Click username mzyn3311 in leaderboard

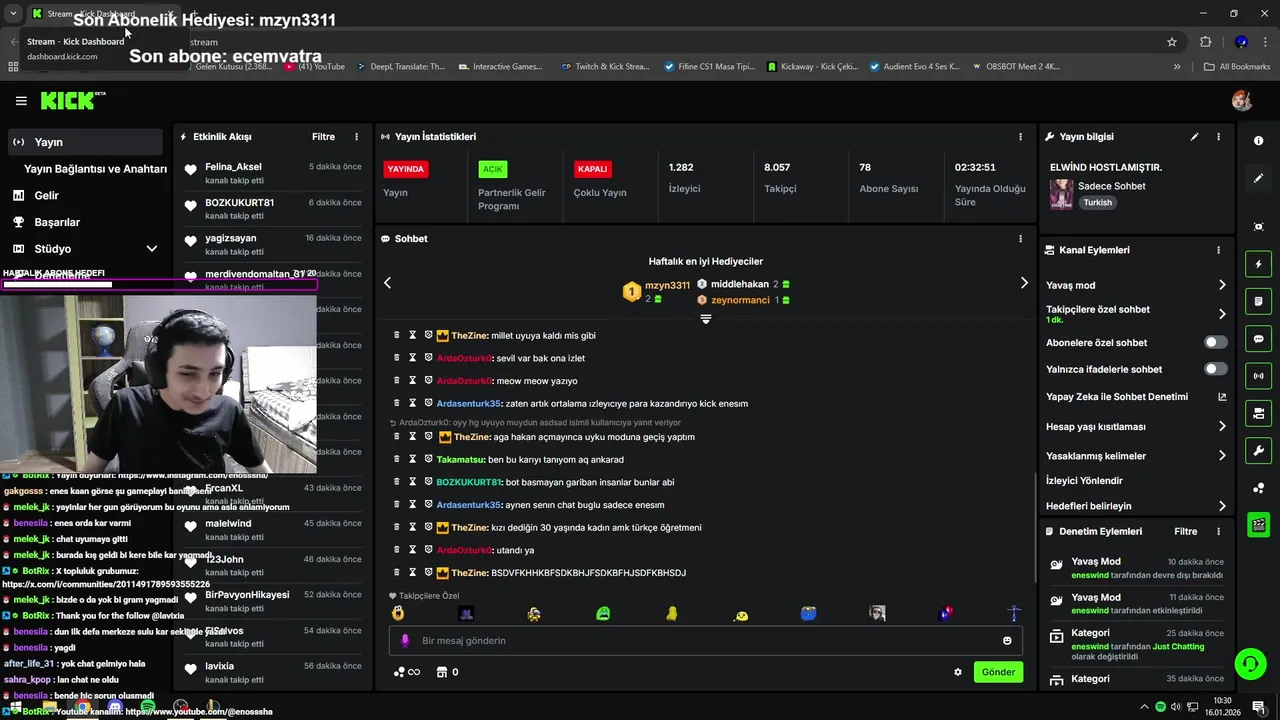click(667, 285)
